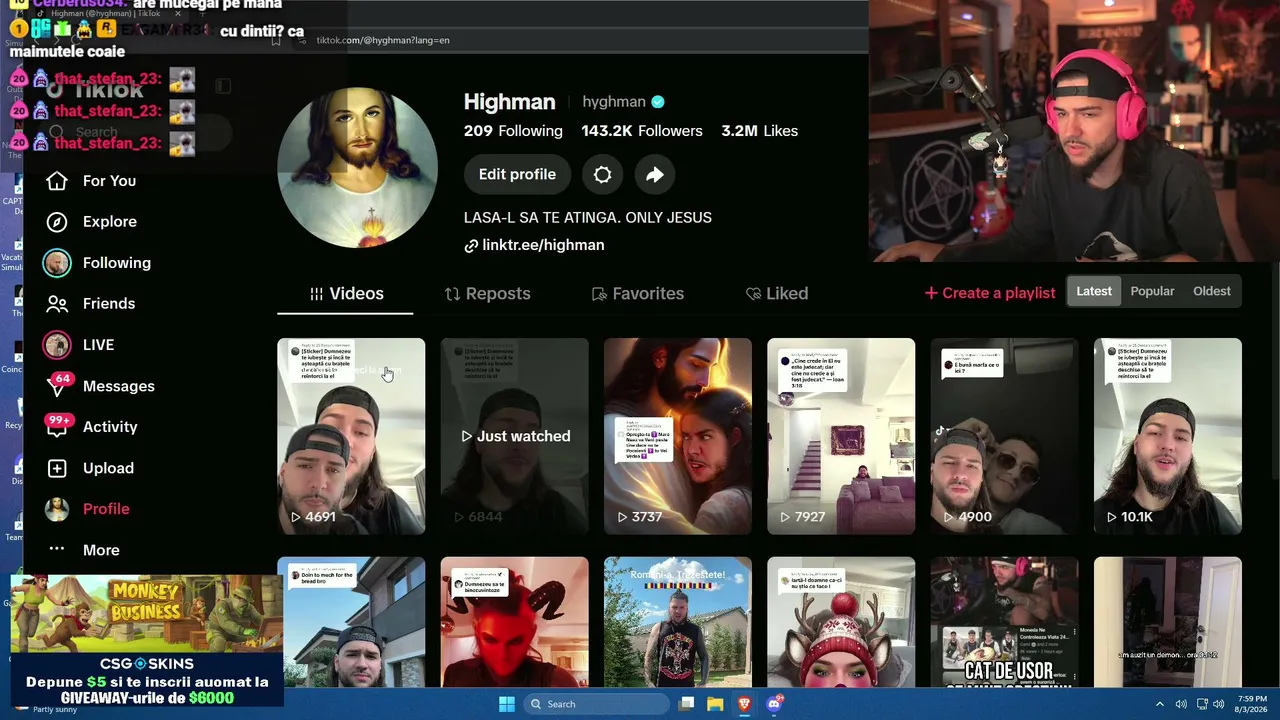Image resolution: width=1280 pixels, height=720 pixels.
Task: Open Activity icon with 99+ badge
Action: pos(57,427)
